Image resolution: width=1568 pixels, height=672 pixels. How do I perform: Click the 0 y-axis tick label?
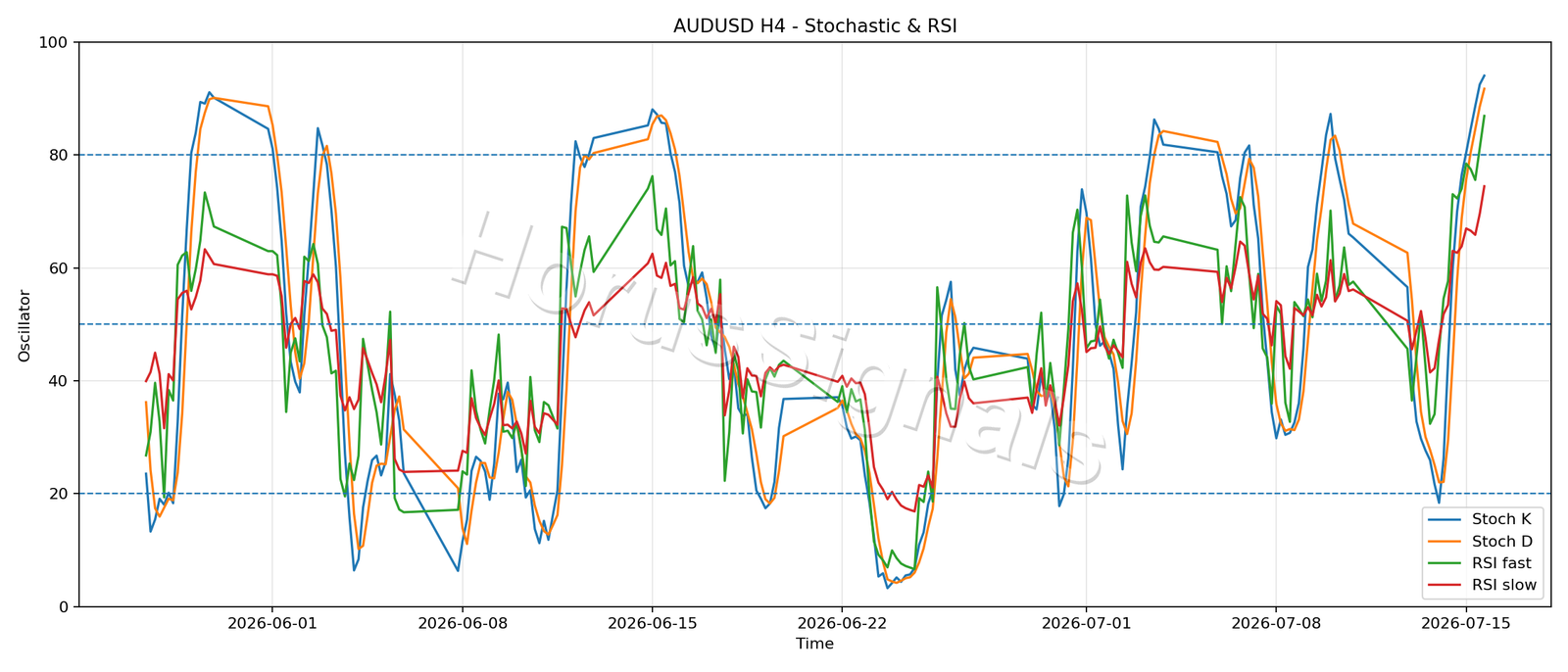65,607
